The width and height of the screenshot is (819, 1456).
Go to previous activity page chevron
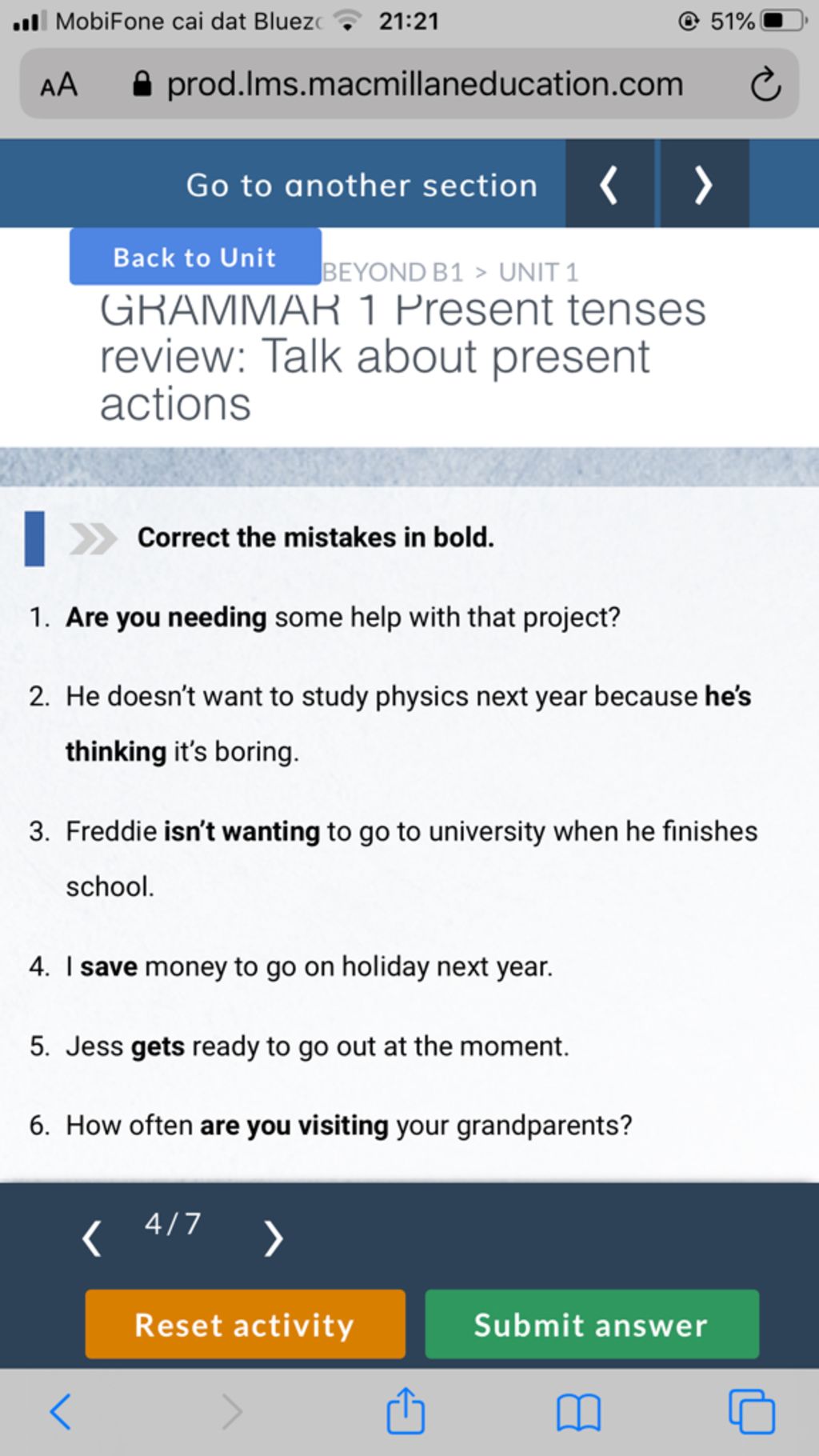[92, 1238]
